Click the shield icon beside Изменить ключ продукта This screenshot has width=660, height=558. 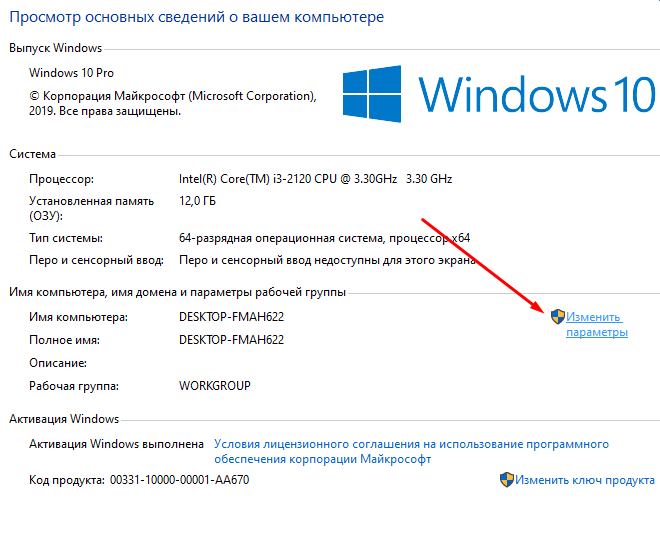[x=507, y=479]
